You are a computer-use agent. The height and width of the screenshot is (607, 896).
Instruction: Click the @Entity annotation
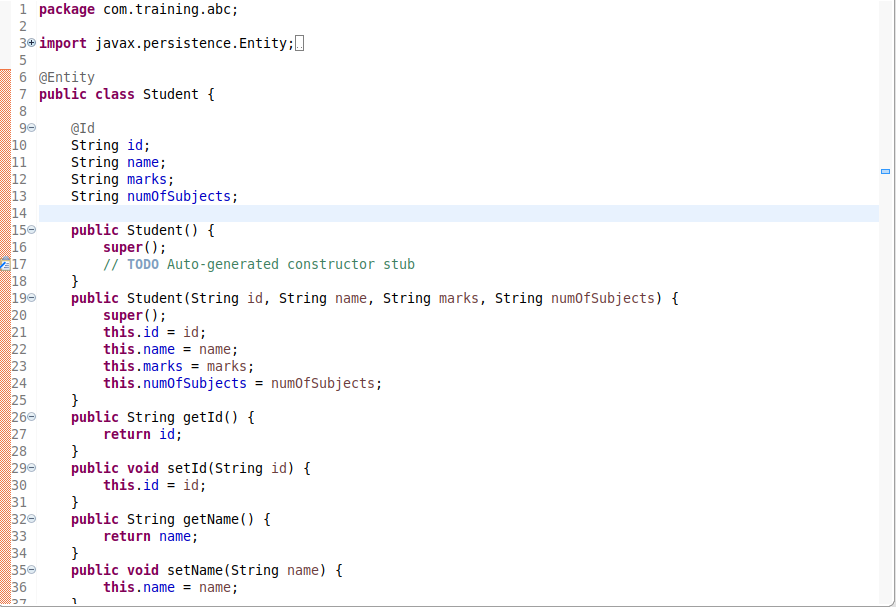click(66, 77)
